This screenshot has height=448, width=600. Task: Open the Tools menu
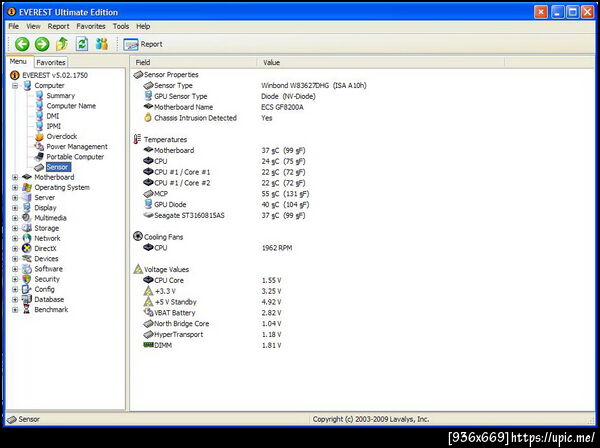(121, 26)
